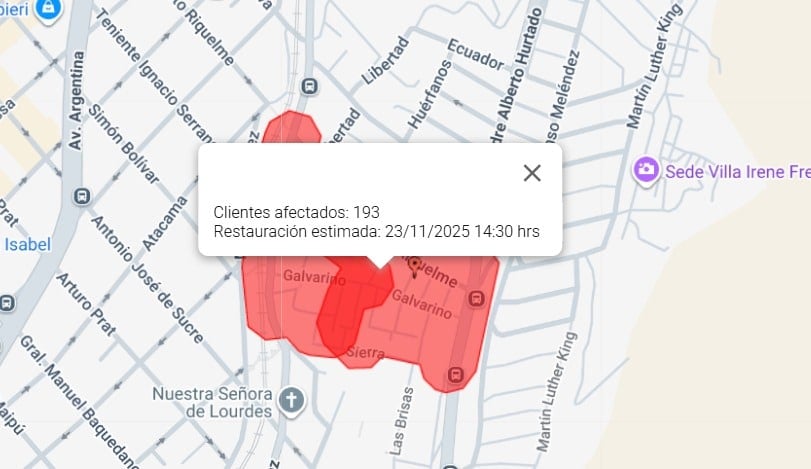Click the bus stop icon near Libertad street
The image size is (811, 469).
(309, 86)
